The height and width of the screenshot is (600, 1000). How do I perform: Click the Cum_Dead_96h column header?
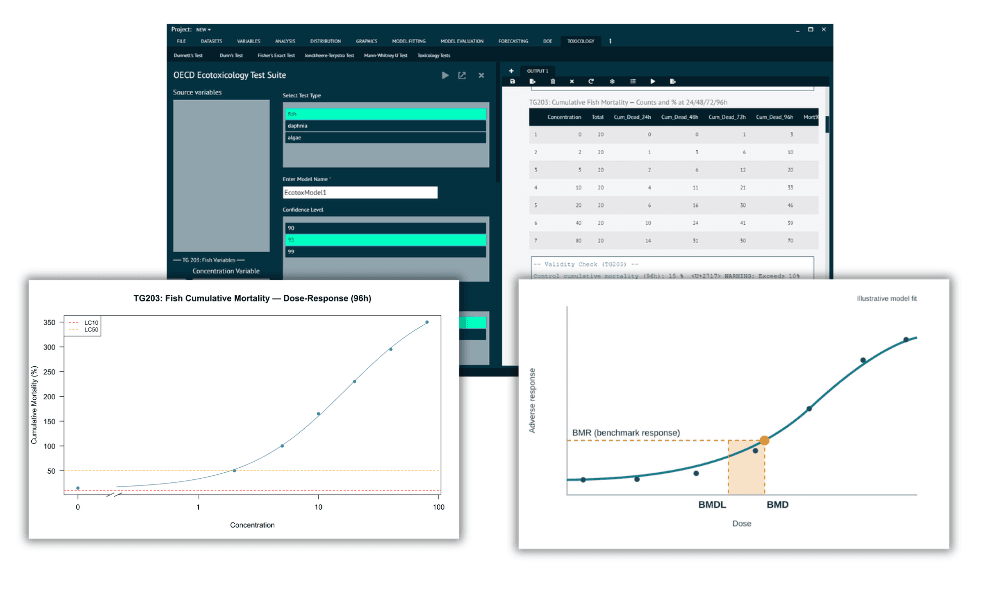point(774,117)
